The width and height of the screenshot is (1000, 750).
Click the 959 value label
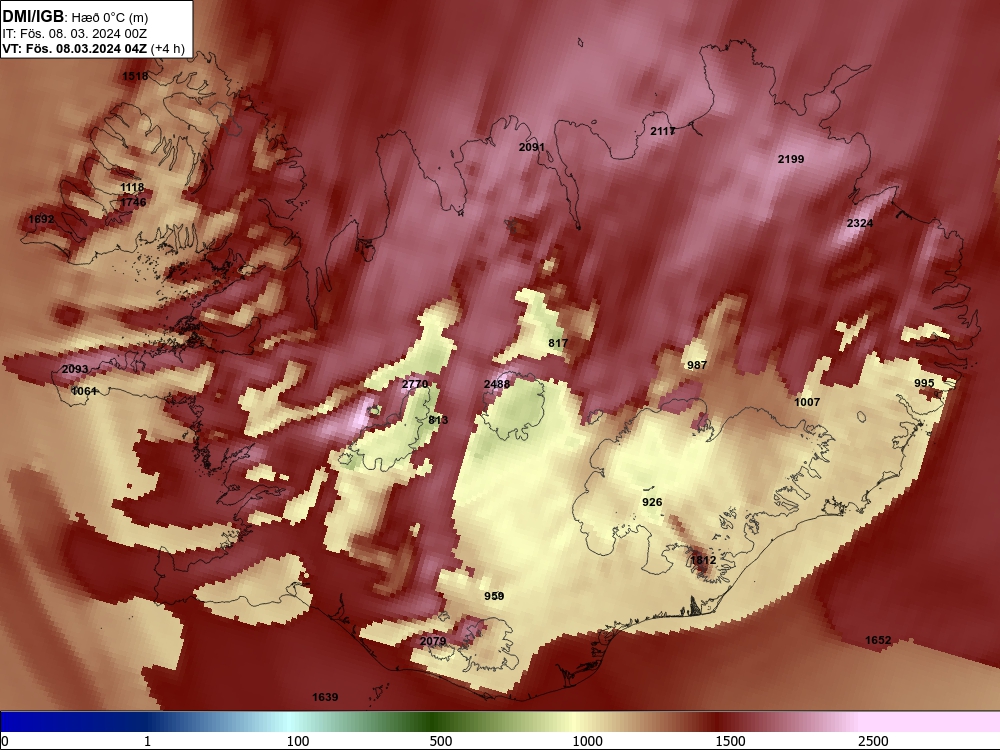[494, 596]
